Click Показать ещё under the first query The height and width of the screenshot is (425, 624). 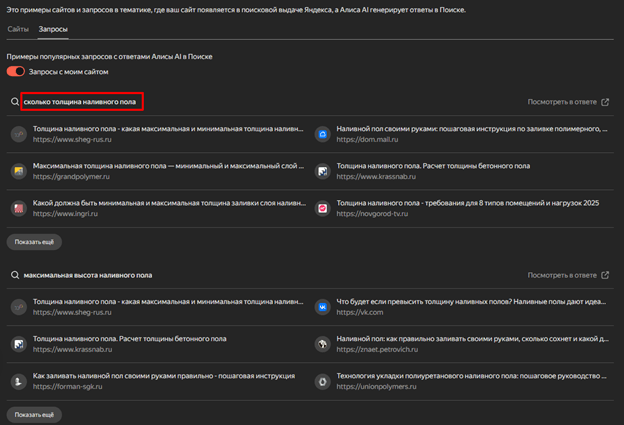(x=34, y=242)
